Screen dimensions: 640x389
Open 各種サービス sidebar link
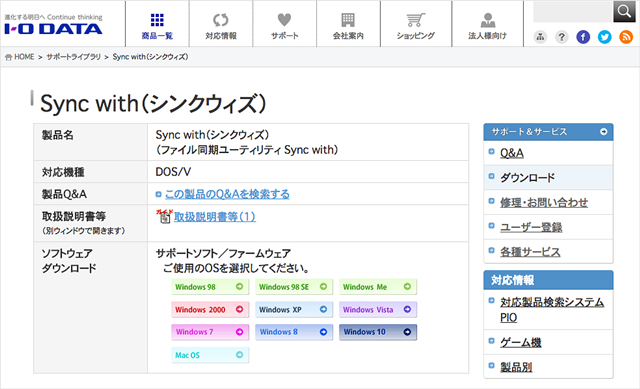pos(530,252)
